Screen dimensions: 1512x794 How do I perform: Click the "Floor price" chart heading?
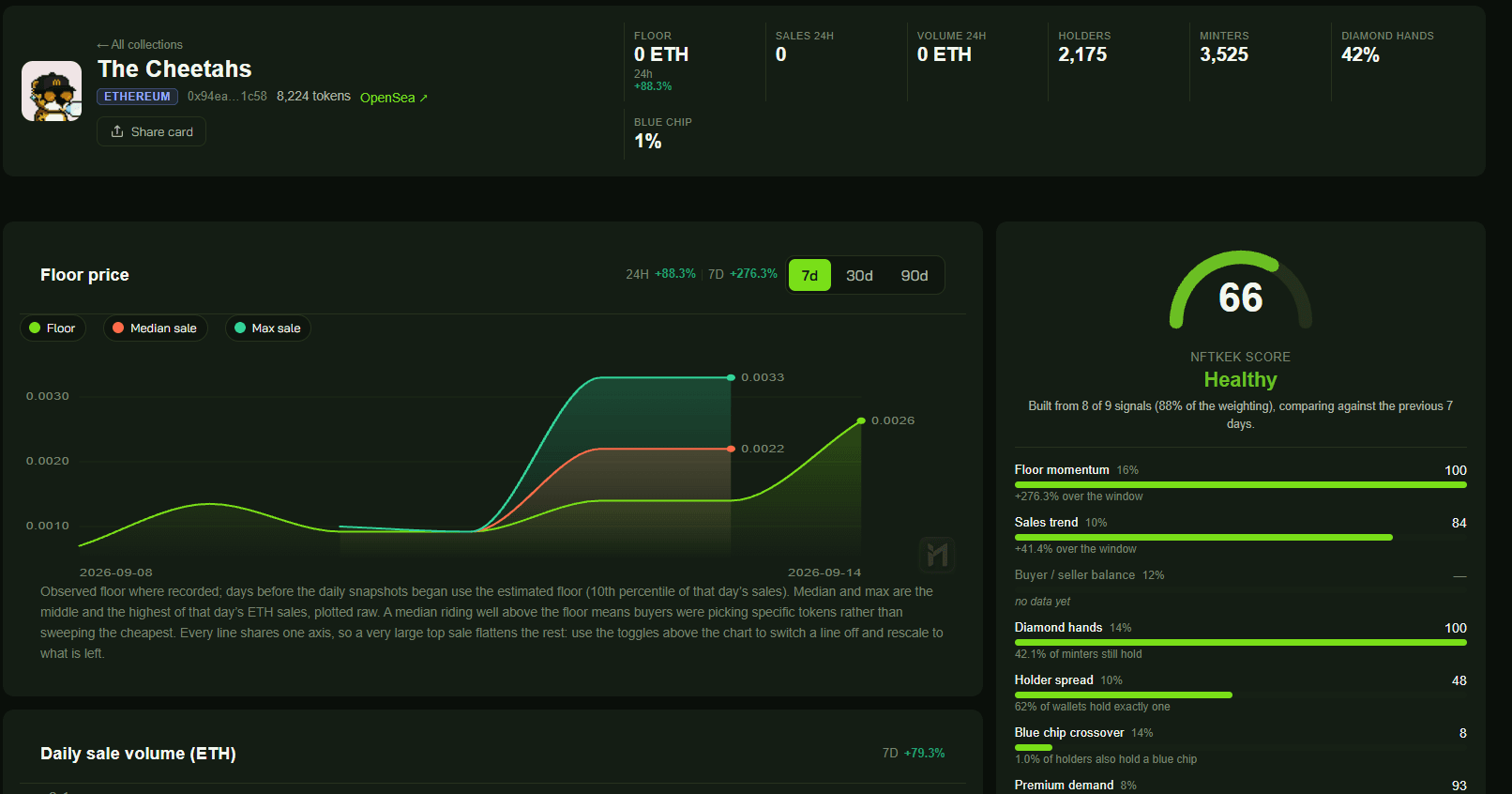(84, 275)
